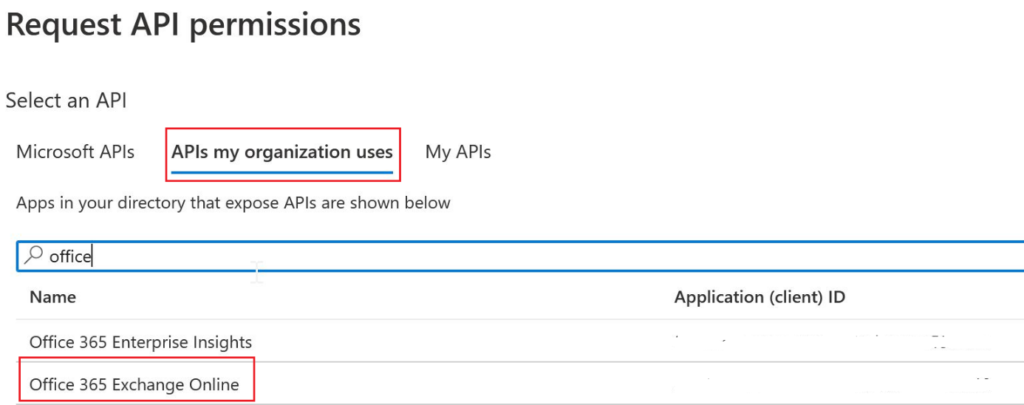Select the APIs my organization uses tab

pos(282,152)
